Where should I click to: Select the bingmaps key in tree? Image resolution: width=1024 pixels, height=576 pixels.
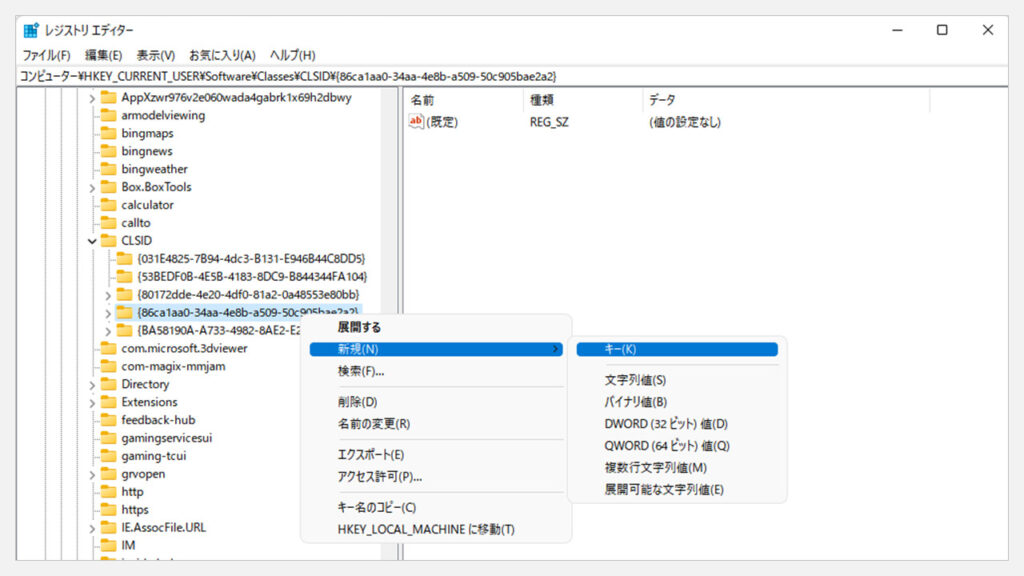147,133
